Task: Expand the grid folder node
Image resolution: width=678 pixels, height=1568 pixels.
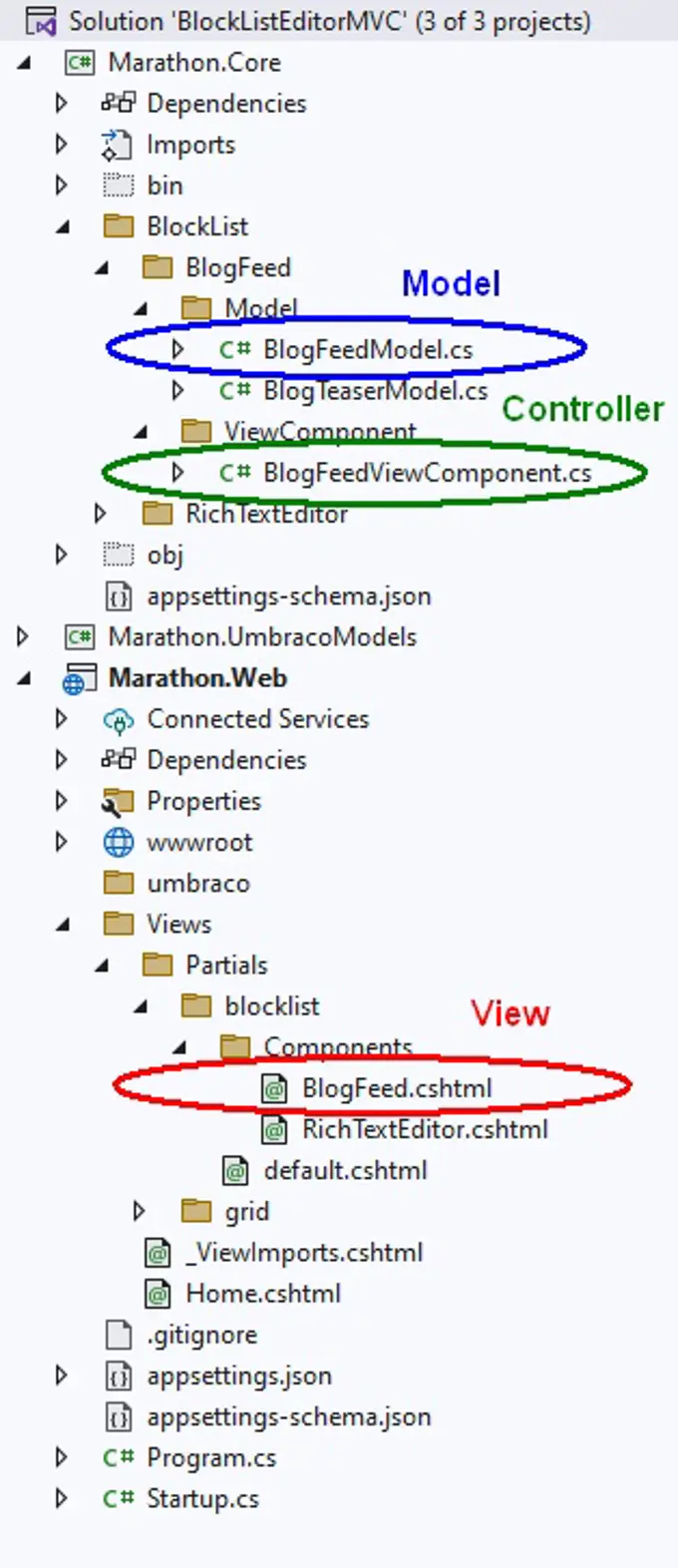Action: pyautogui.click(x=139, y=1212)
